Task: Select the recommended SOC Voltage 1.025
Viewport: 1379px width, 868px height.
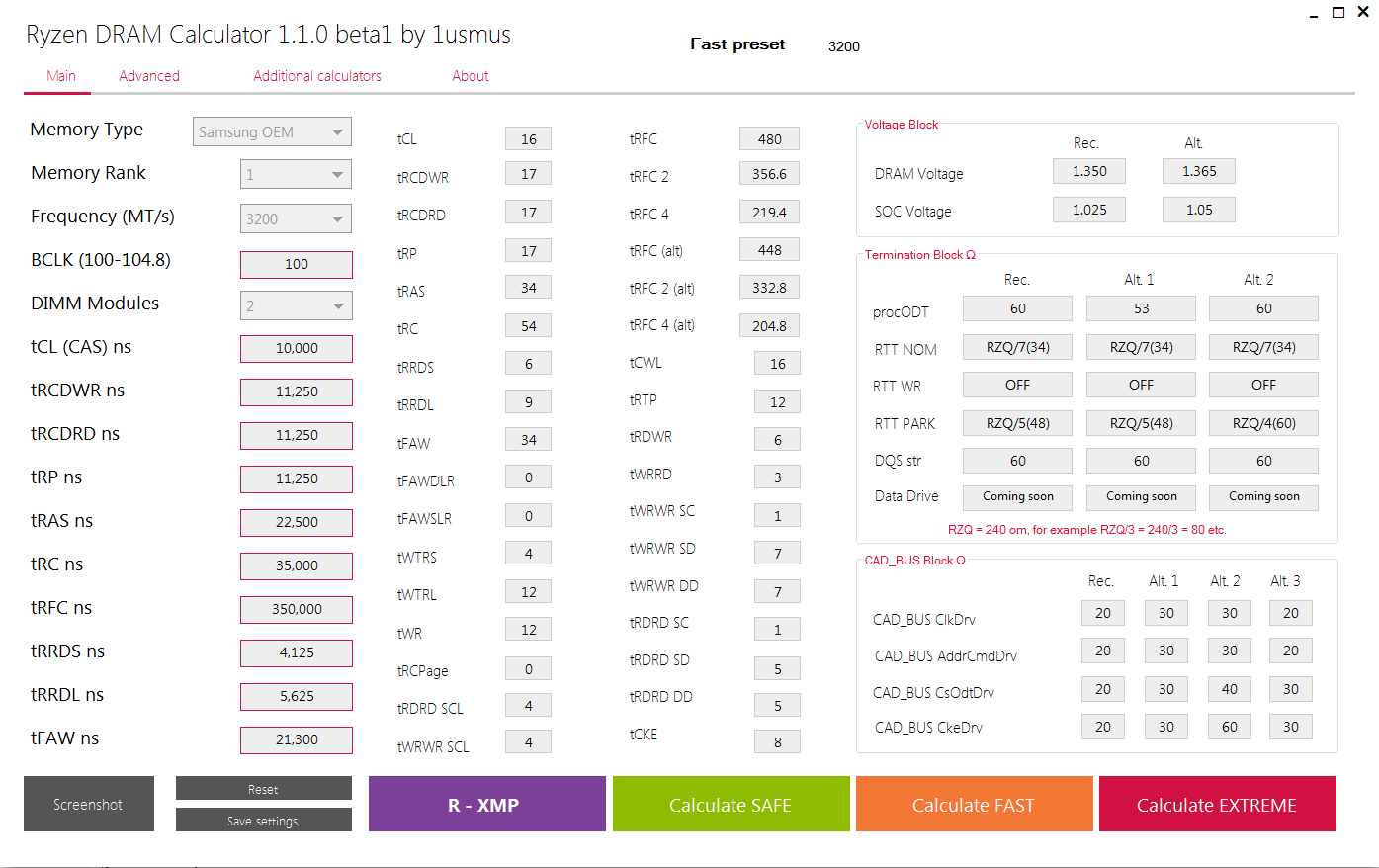Action: pyautogui.click(x=1089, y=210)
